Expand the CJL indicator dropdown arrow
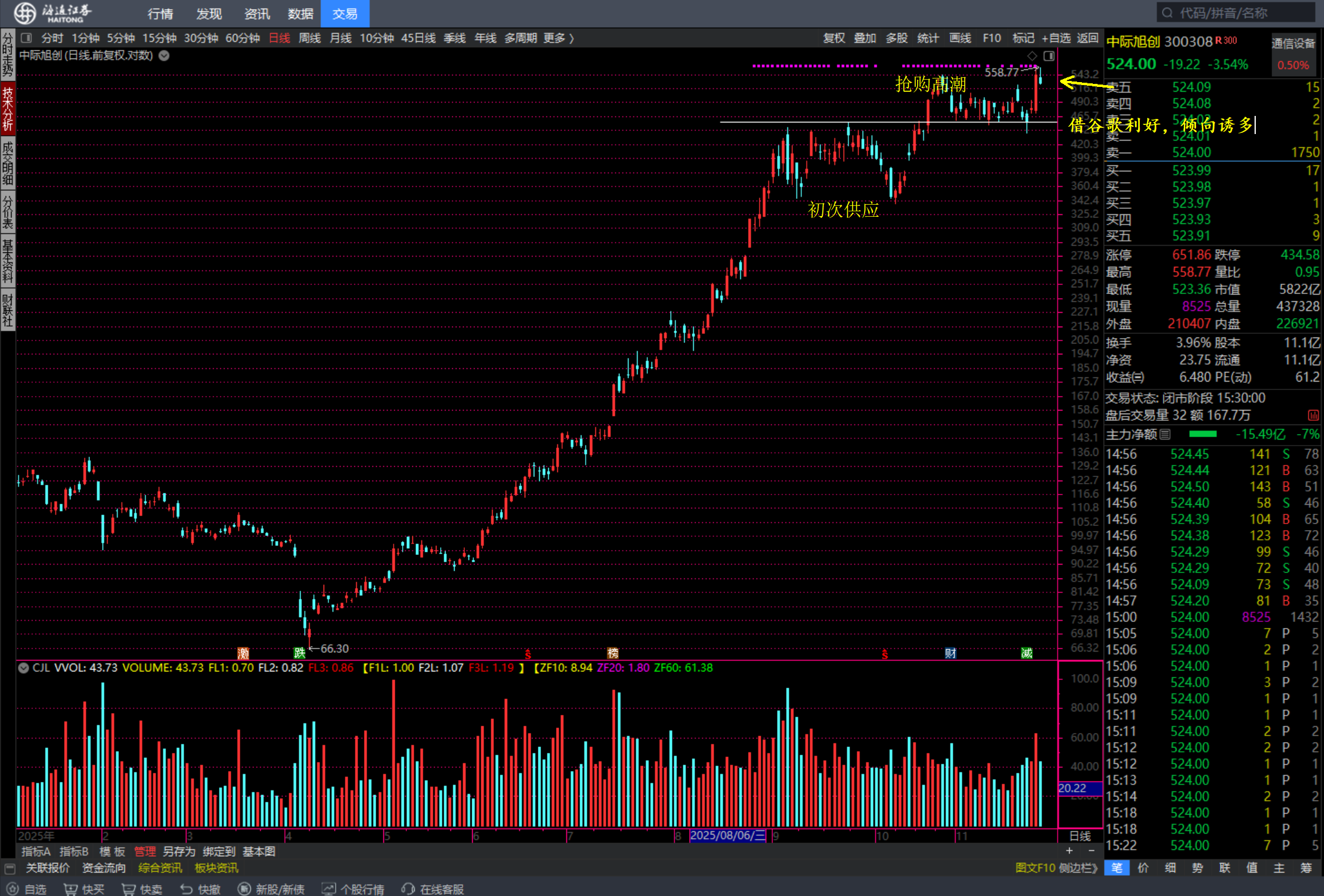Screen dimensions: 1324x896 point(24,668)
